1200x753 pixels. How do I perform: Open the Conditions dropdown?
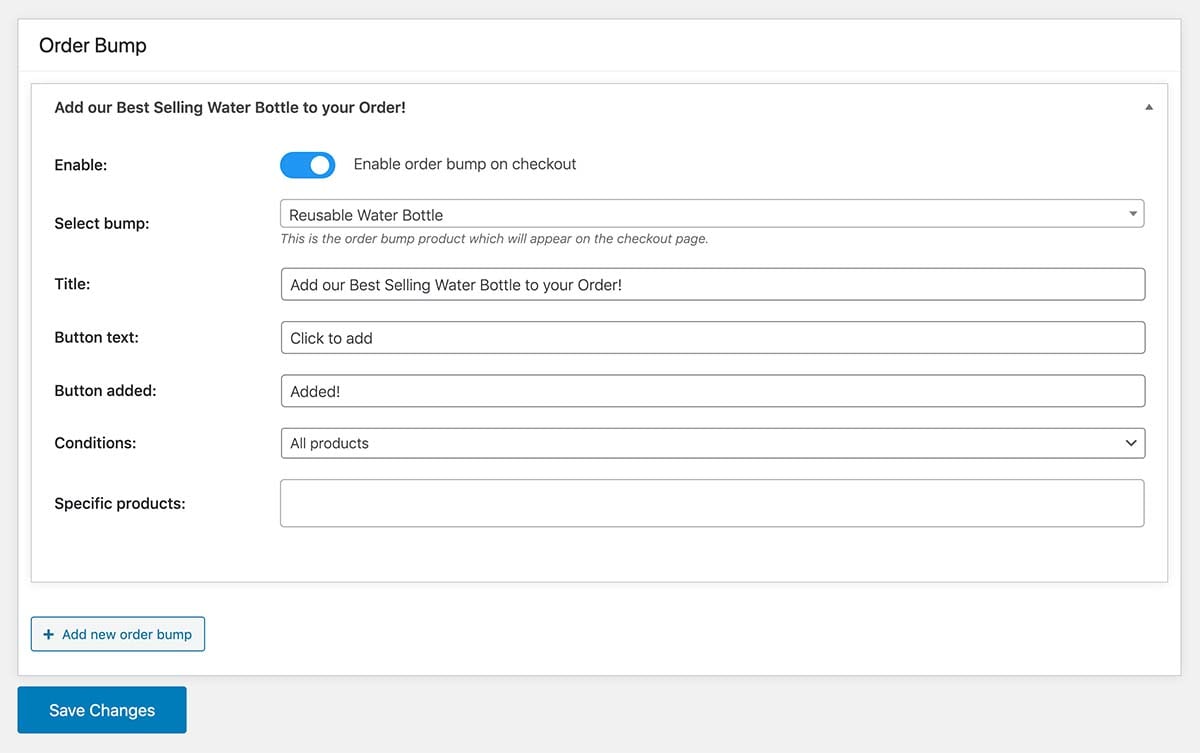point(712,443)
